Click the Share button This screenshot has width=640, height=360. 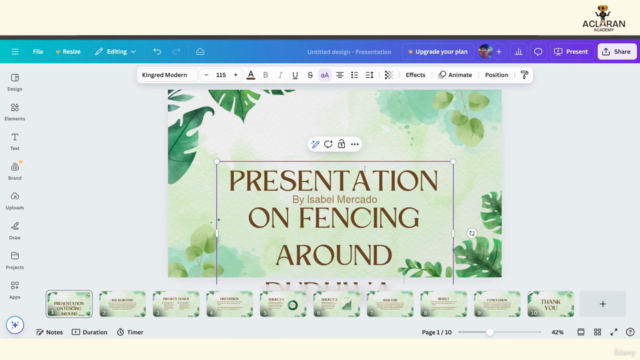617,52
